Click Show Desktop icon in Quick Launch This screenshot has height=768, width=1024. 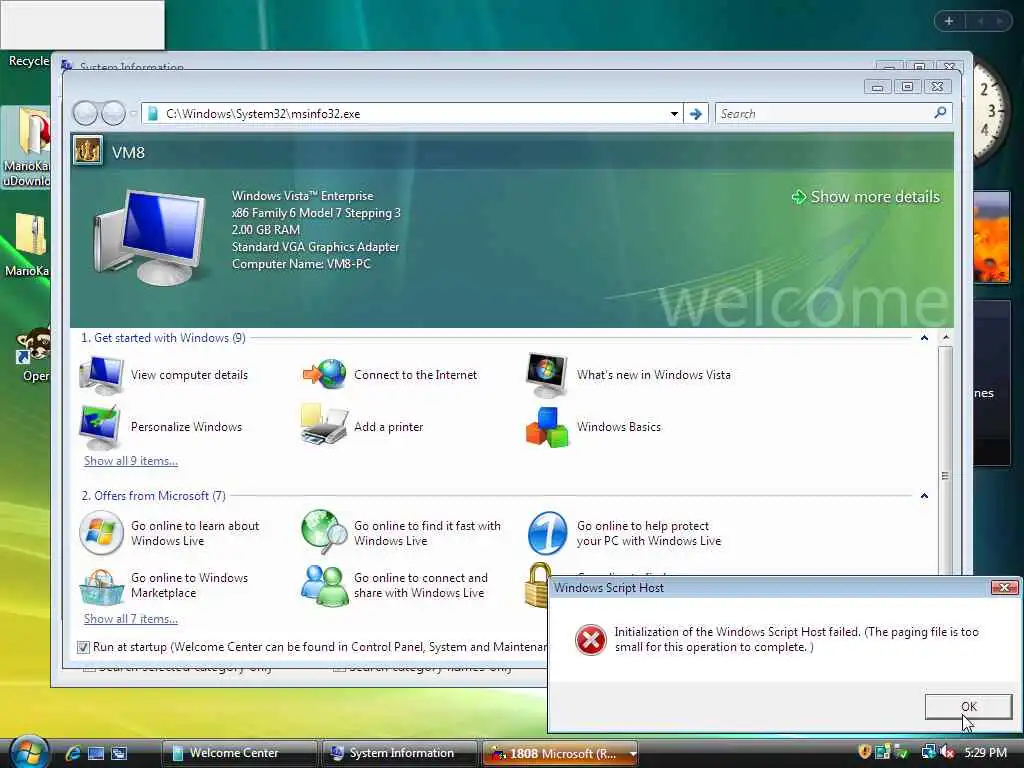pyautogui.click(x=96, y=753)
